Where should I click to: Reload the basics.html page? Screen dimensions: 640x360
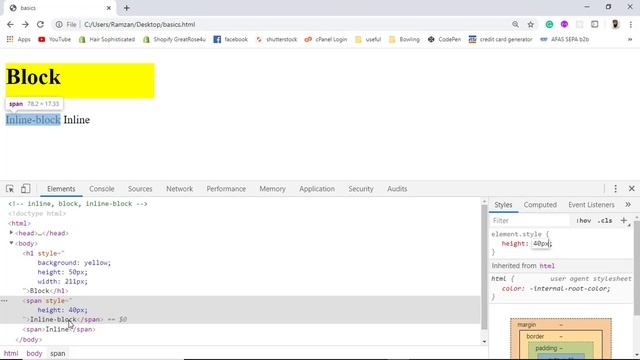(40, 24)
